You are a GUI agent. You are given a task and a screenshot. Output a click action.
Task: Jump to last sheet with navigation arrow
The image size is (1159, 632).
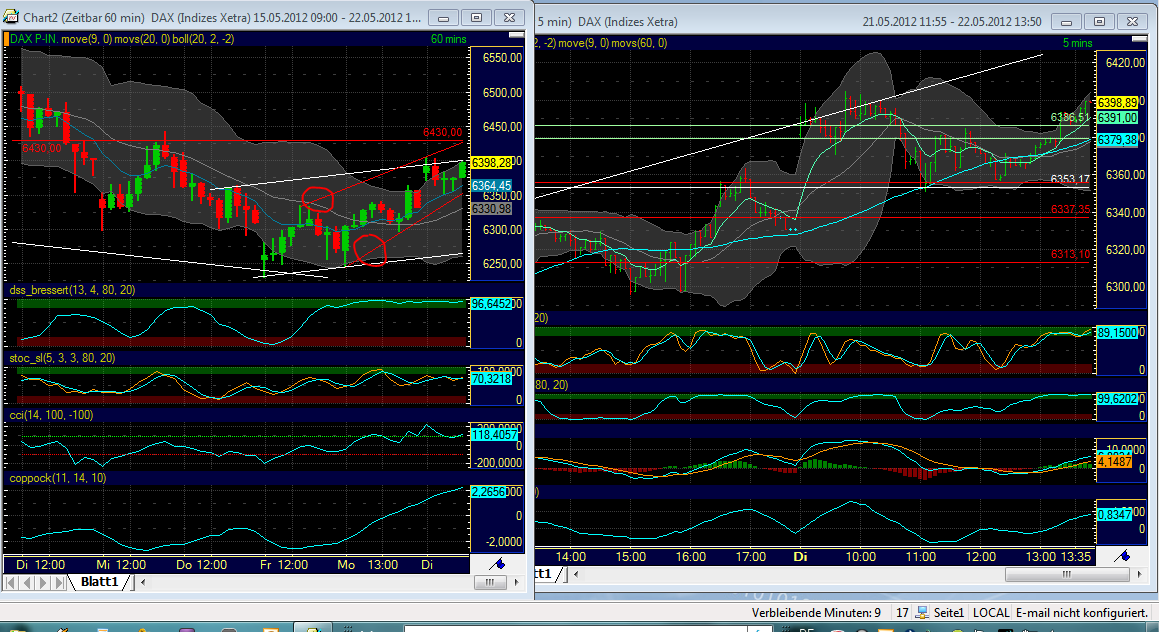[x=58, y=582]
